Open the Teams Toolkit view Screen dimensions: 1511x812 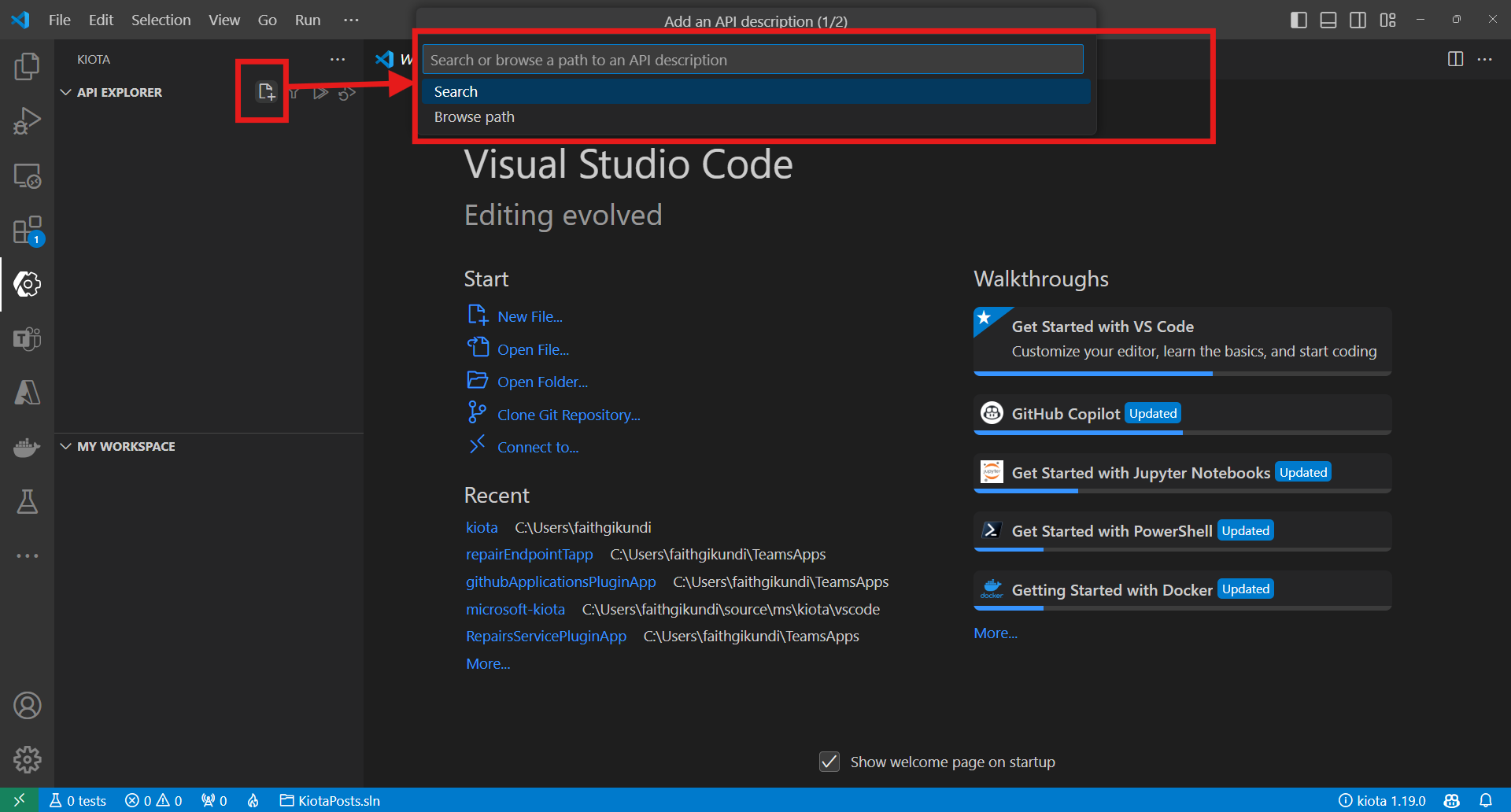coord(27,339)
